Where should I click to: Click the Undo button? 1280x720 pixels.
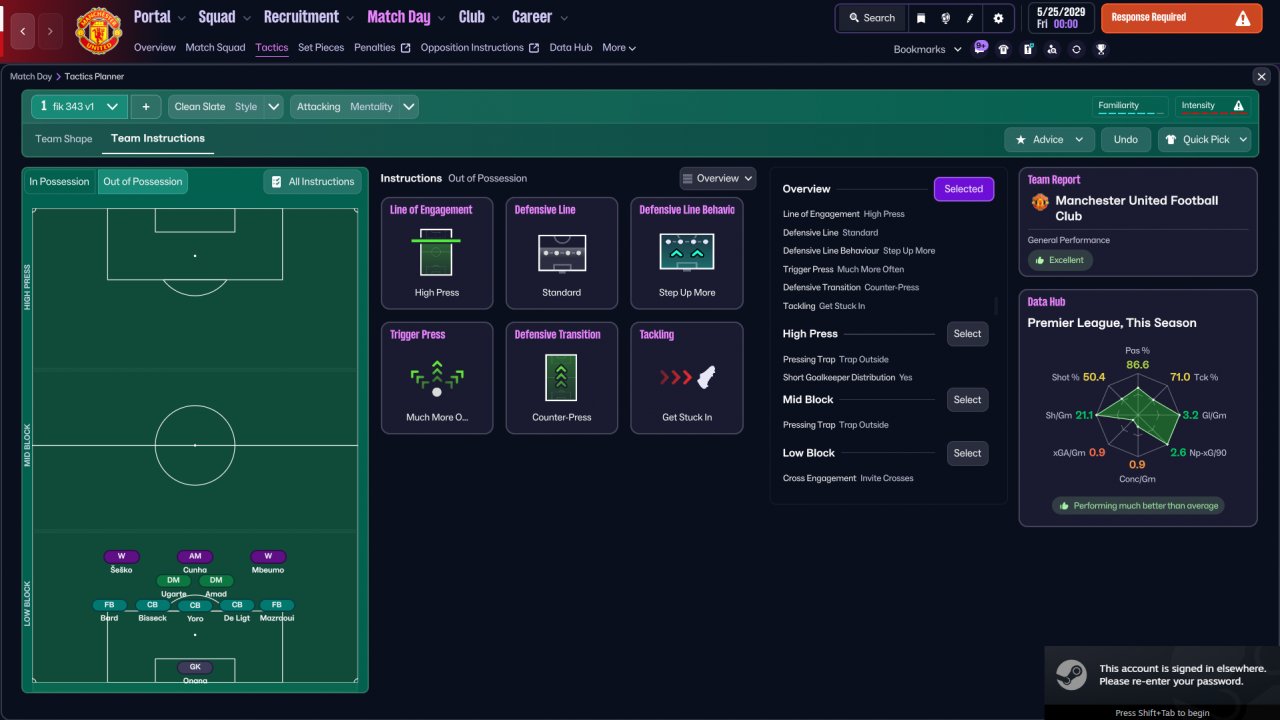[x=1126, y=140]
